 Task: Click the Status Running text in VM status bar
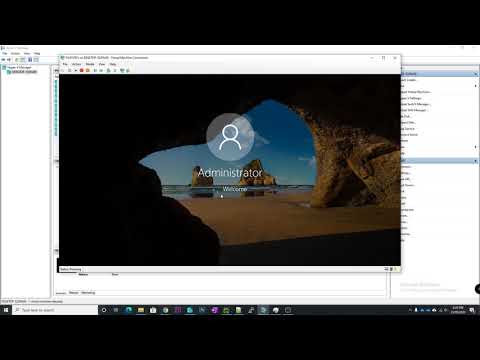(x=71, y=269)
